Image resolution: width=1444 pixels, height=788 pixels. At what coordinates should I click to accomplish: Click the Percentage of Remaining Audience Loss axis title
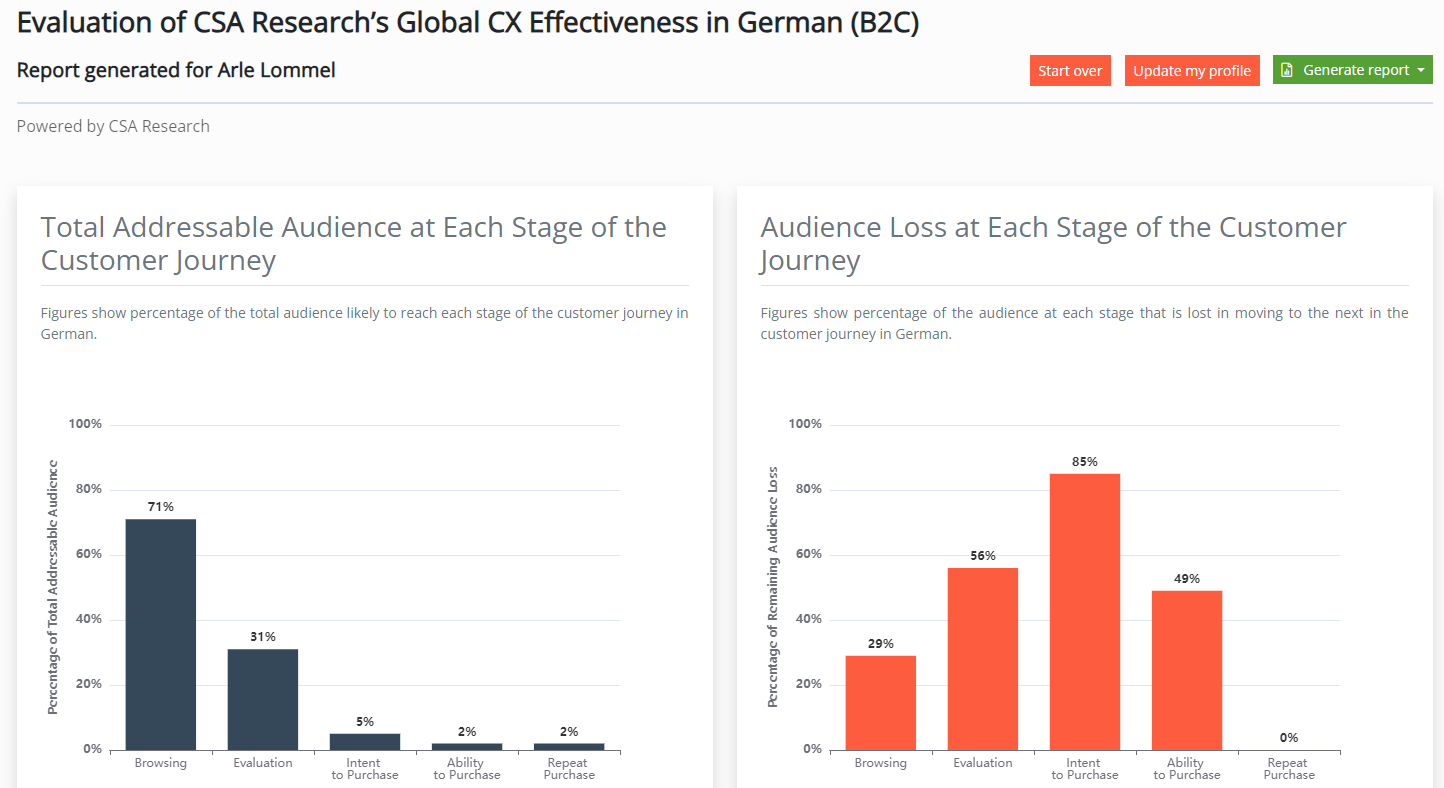point(772,587)
